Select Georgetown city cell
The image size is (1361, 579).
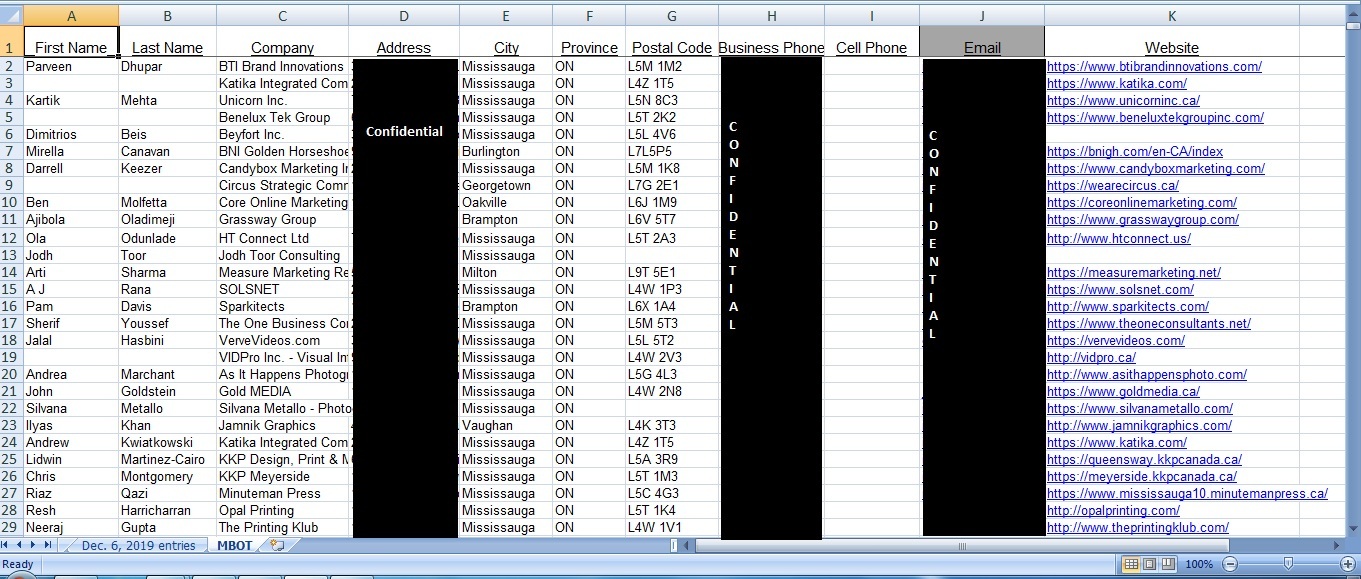506,186
